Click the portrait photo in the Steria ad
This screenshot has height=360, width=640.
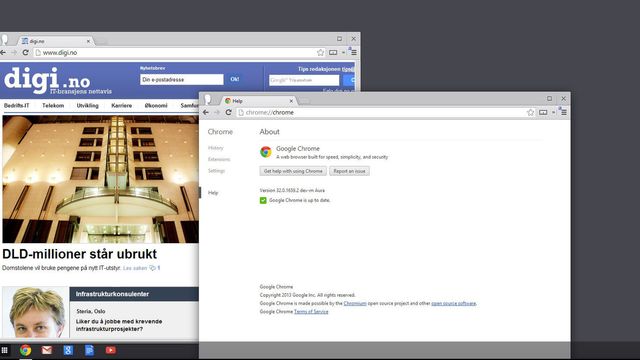pyautogui.click(x=36, y=312)
